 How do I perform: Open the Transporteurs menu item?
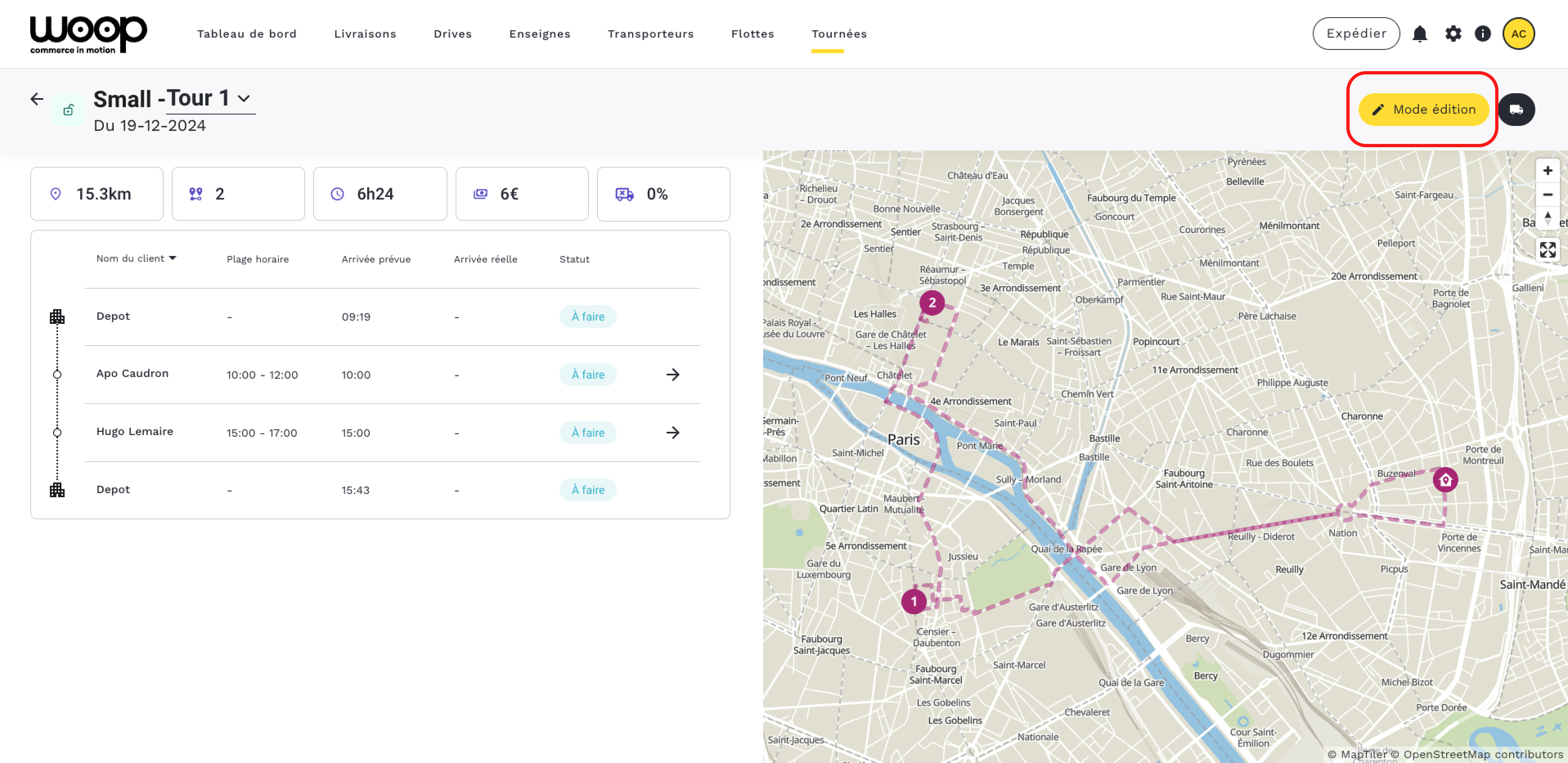650,34
